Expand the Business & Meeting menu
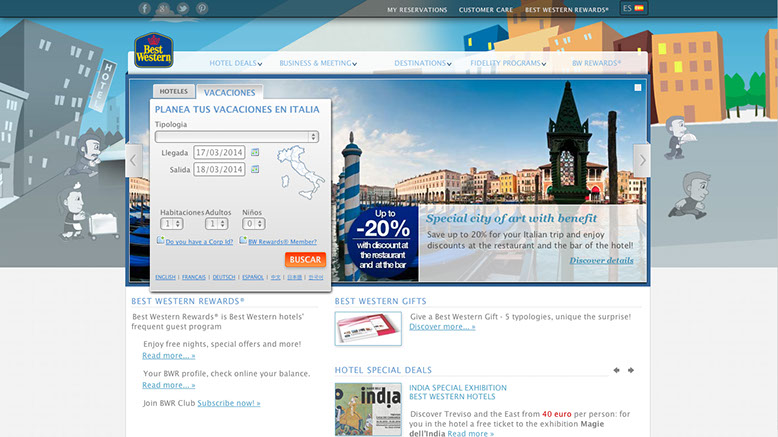The height and width of the screenshot is (437, 778). pyautogui.click(x=318, y=63)
